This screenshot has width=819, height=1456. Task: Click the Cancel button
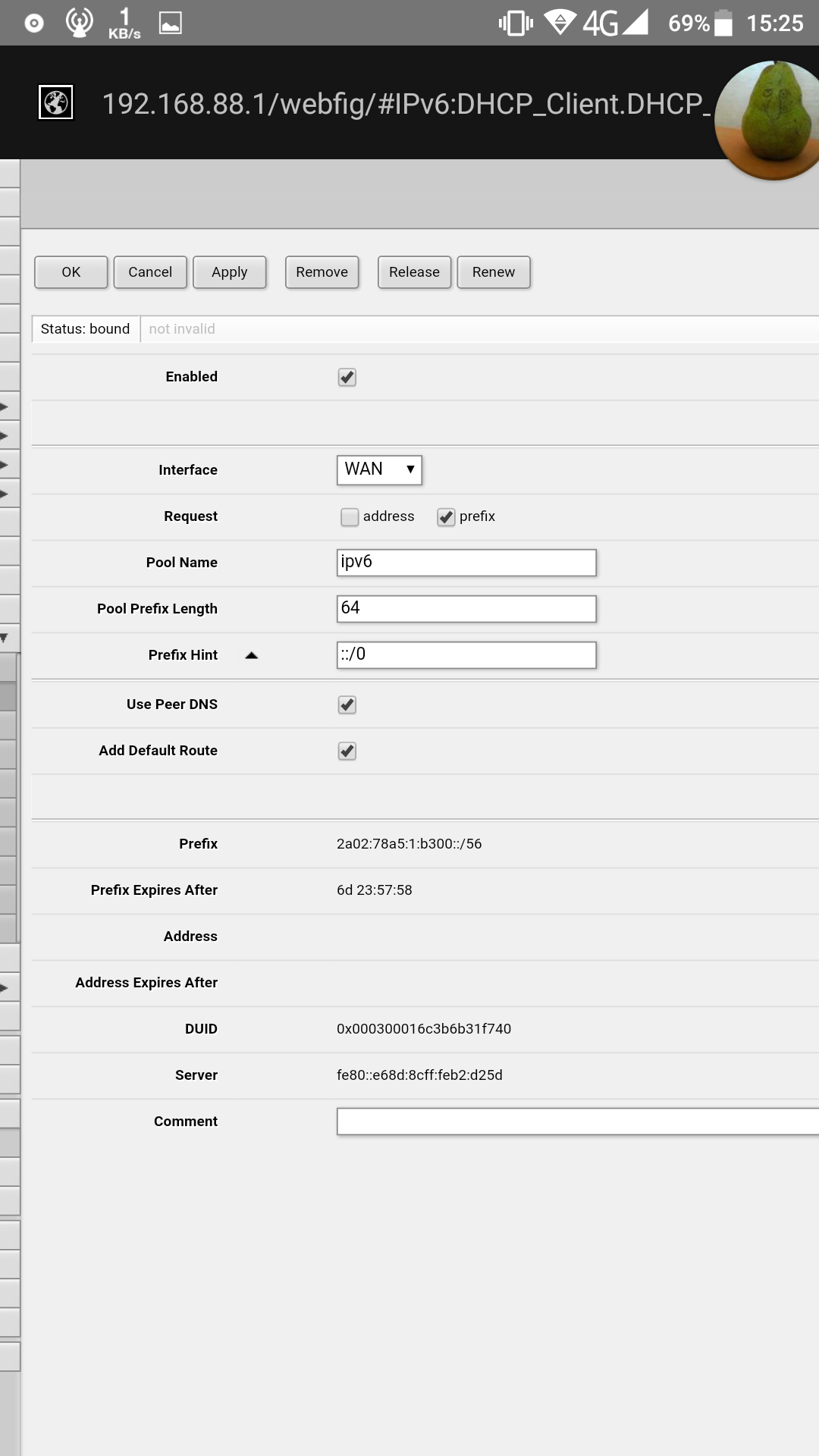pyautogui.click(x=150, y=272)
